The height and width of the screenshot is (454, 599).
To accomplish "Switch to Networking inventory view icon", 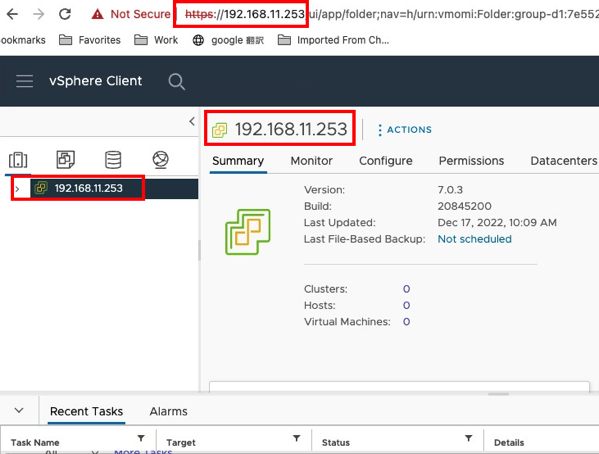I will [160, 159].
